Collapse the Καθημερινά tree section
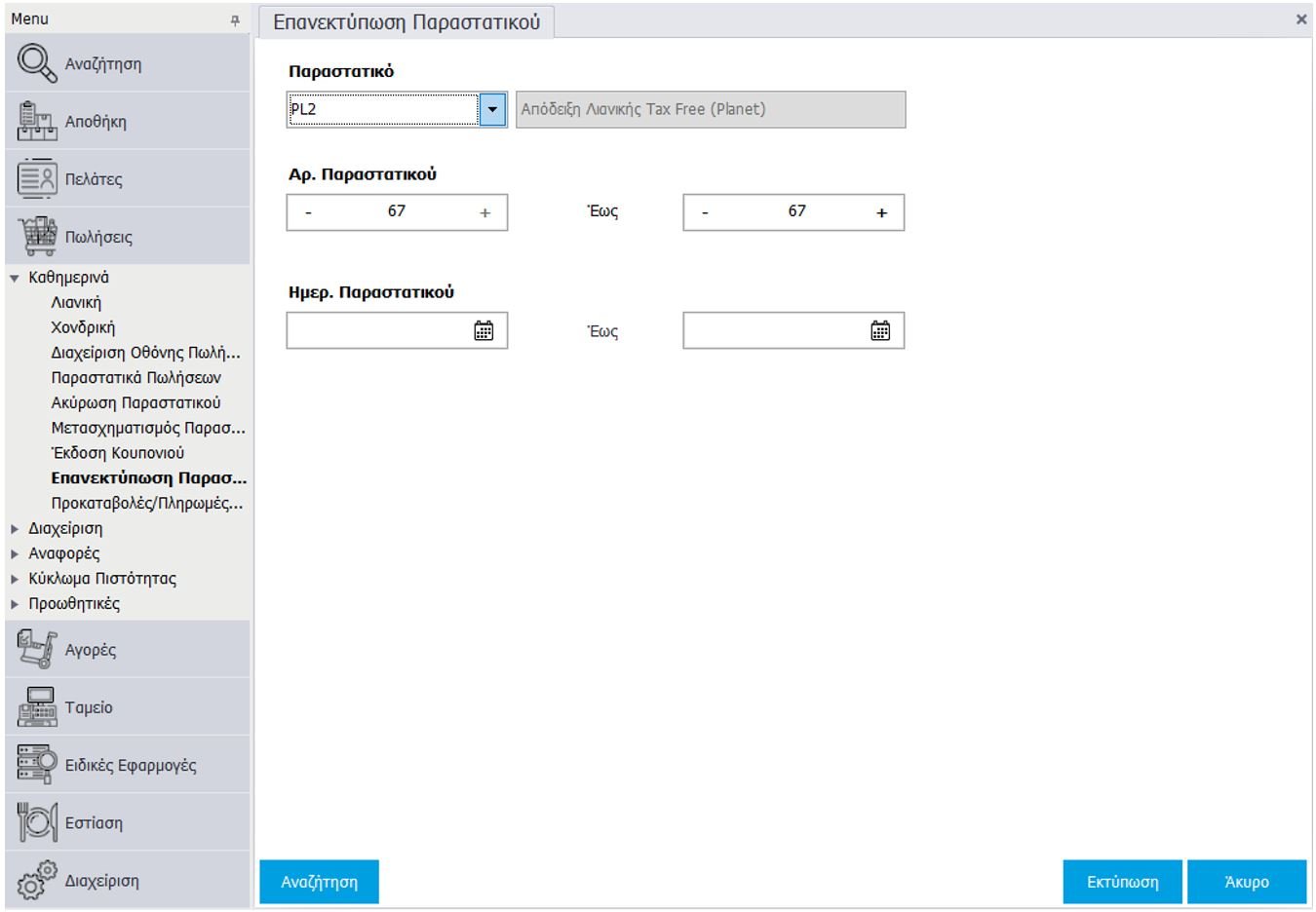The image size is (1316, 912). click(15, 278)
